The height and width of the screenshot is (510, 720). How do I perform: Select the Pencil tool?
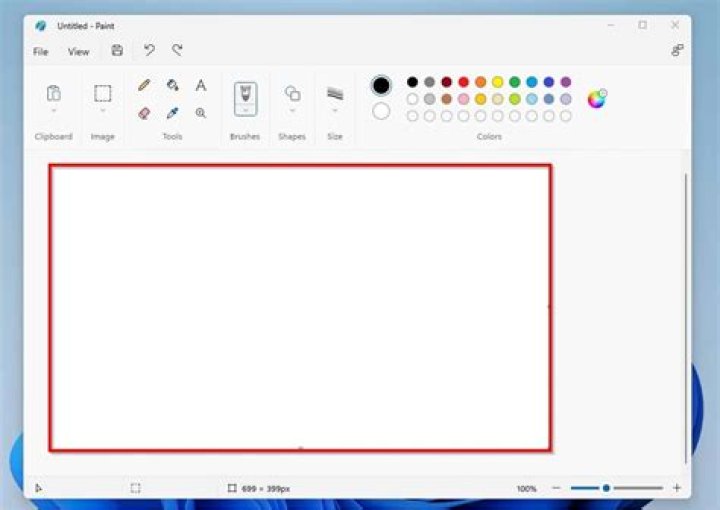[144, 86]
